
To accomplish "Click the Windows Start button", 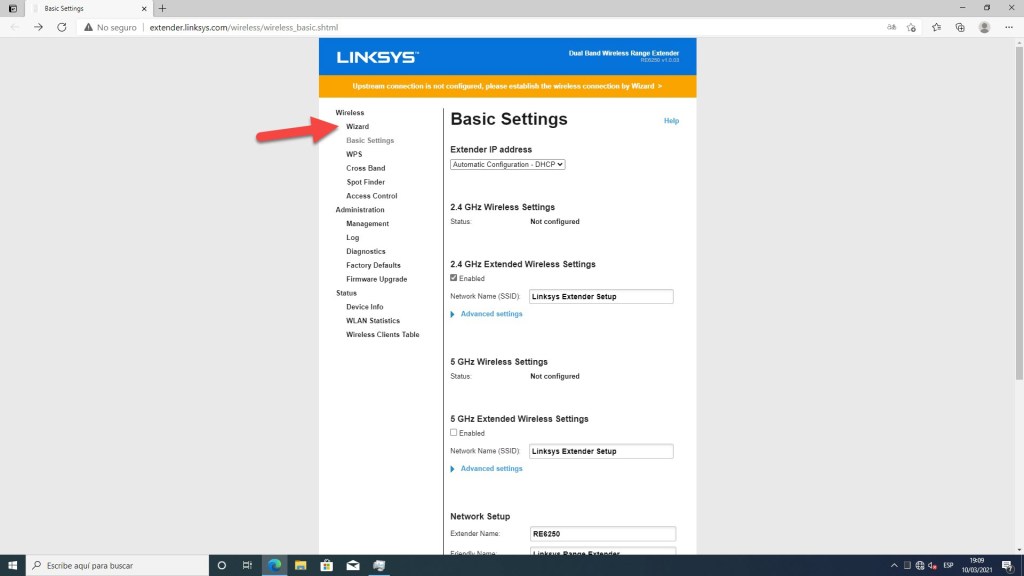I will (12, 566).
